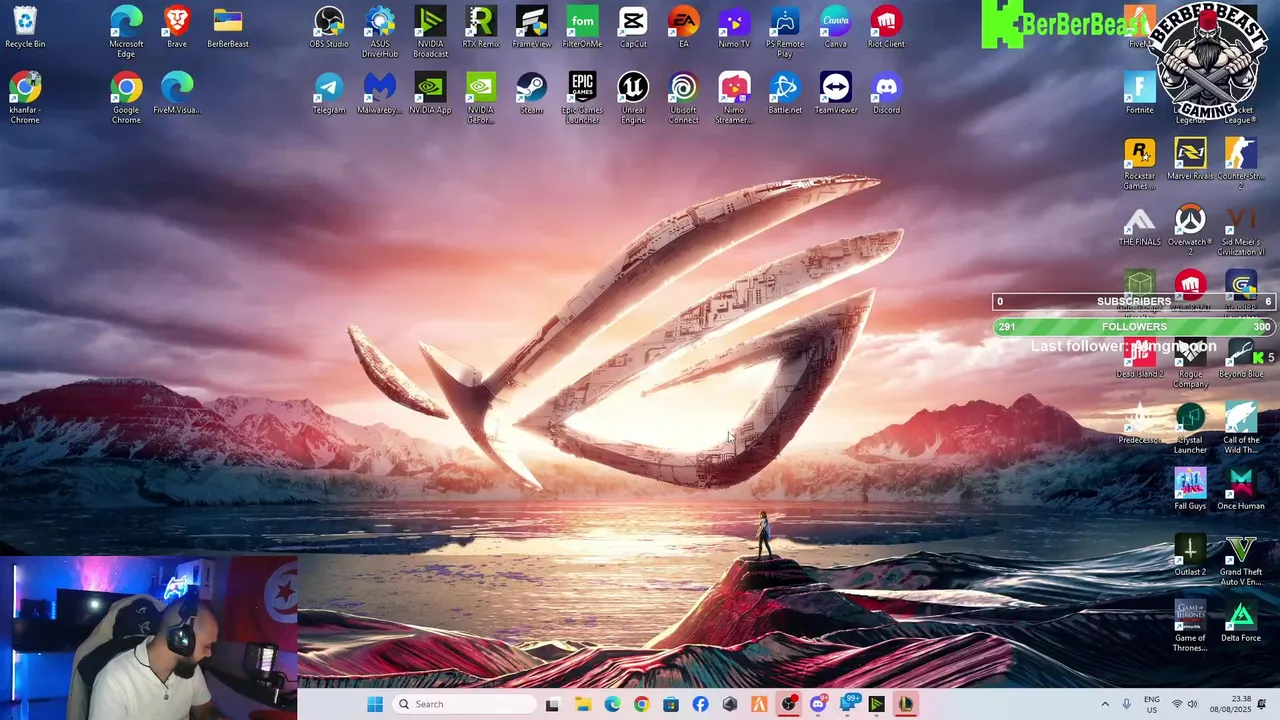Launch the EA app icon
Screen dimensions: 1280x720
pos(684,27)
